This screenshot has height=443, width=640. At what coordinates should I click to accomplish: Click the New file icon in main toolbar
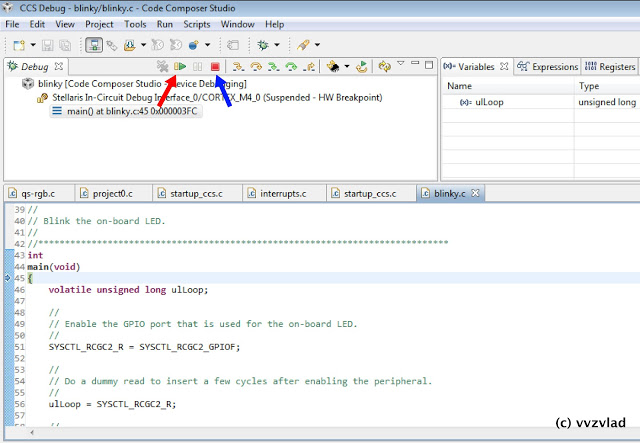click(x=19, y=45)
